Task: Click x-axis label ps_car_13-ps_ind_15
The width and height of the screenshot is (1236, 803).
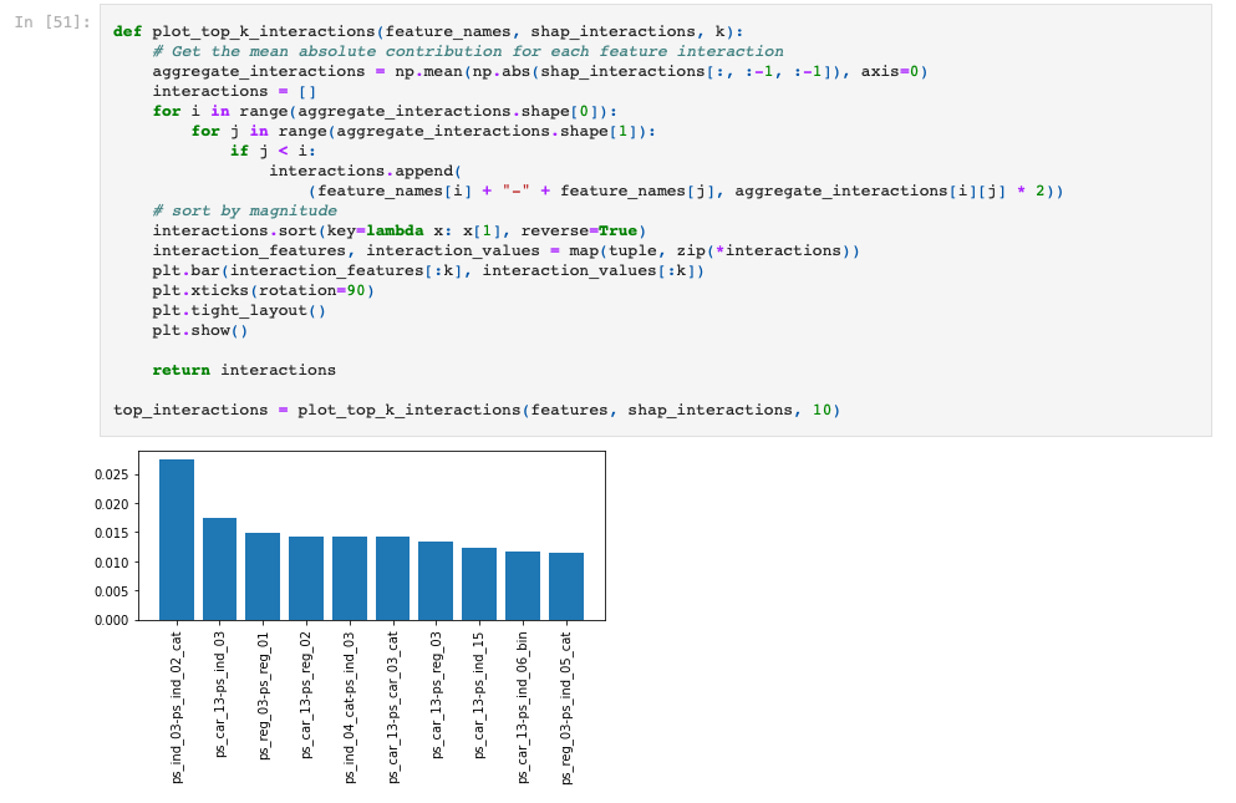Action: [480, 695]
